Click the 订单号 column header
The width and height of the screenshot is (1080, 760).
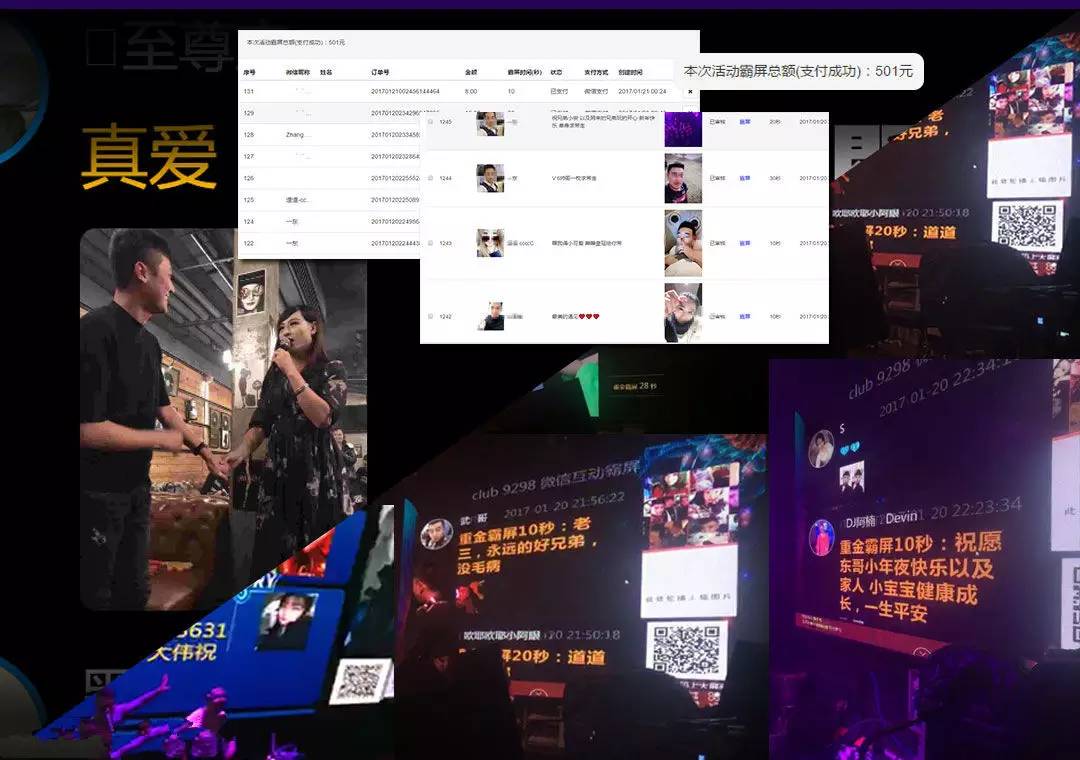coord(380,72)
